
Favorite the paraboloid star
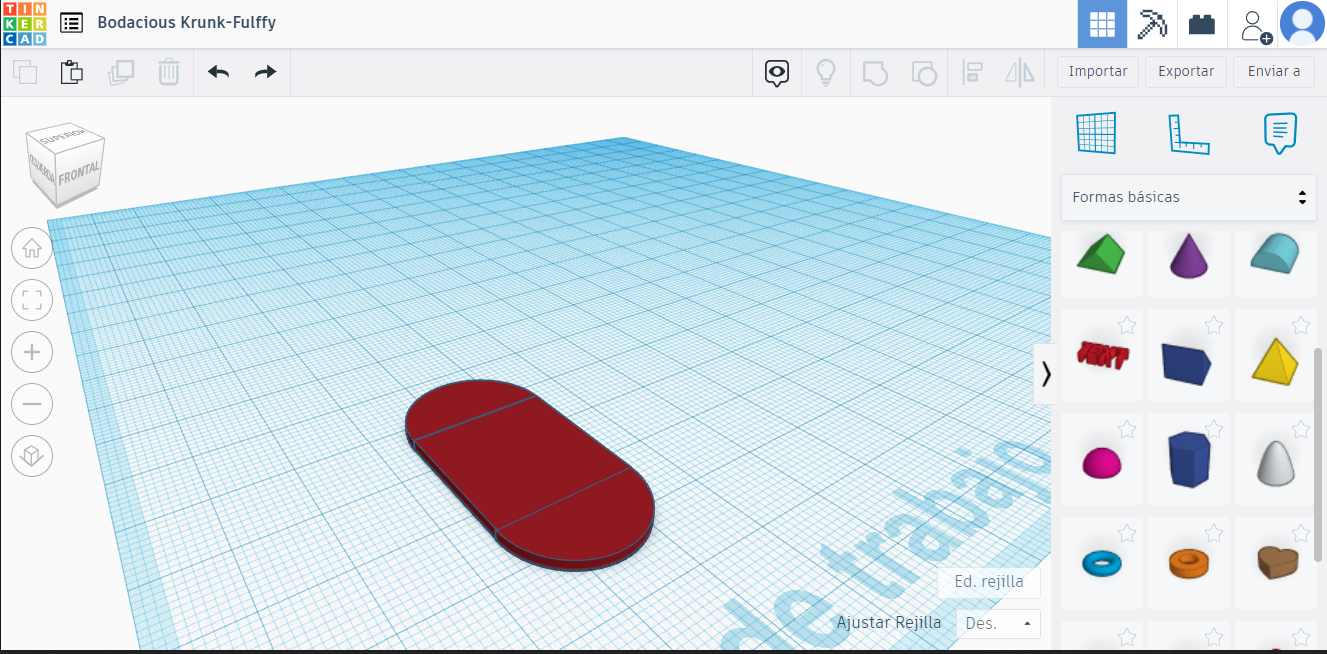pyautogui.click(x=1301, y=429)
